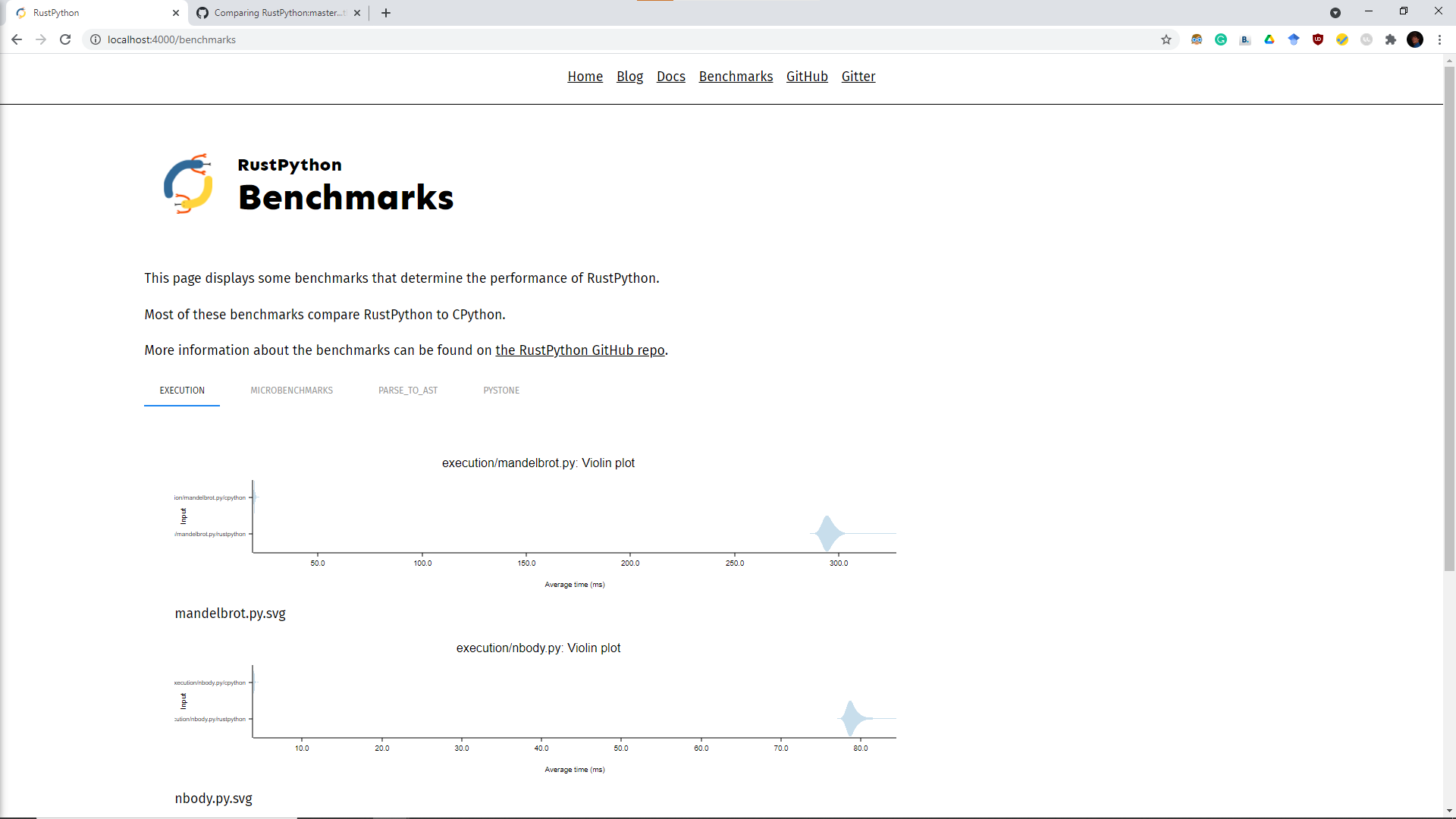Open the Chrome profile avatar

coord(1415,39)
